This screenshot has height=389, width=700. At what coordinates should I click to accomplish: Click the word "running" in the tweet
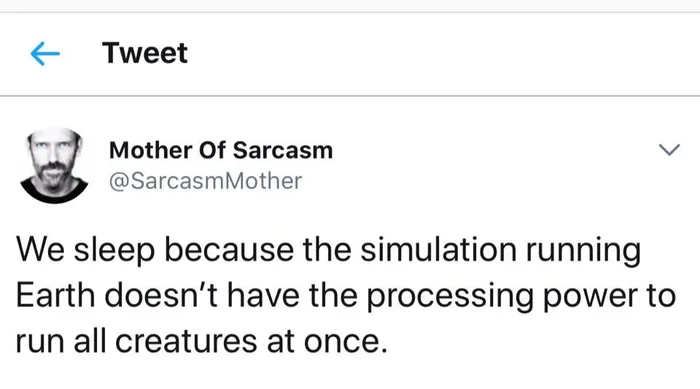[583, 251]
